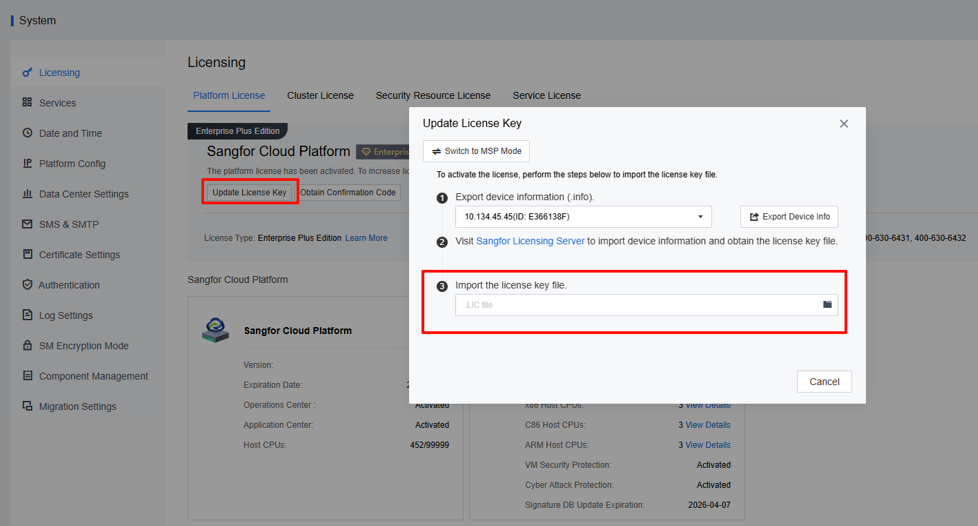Click the VM Security Protection Activated status
The height and width of the screenshot is (526, 978).
pos(714,465)
